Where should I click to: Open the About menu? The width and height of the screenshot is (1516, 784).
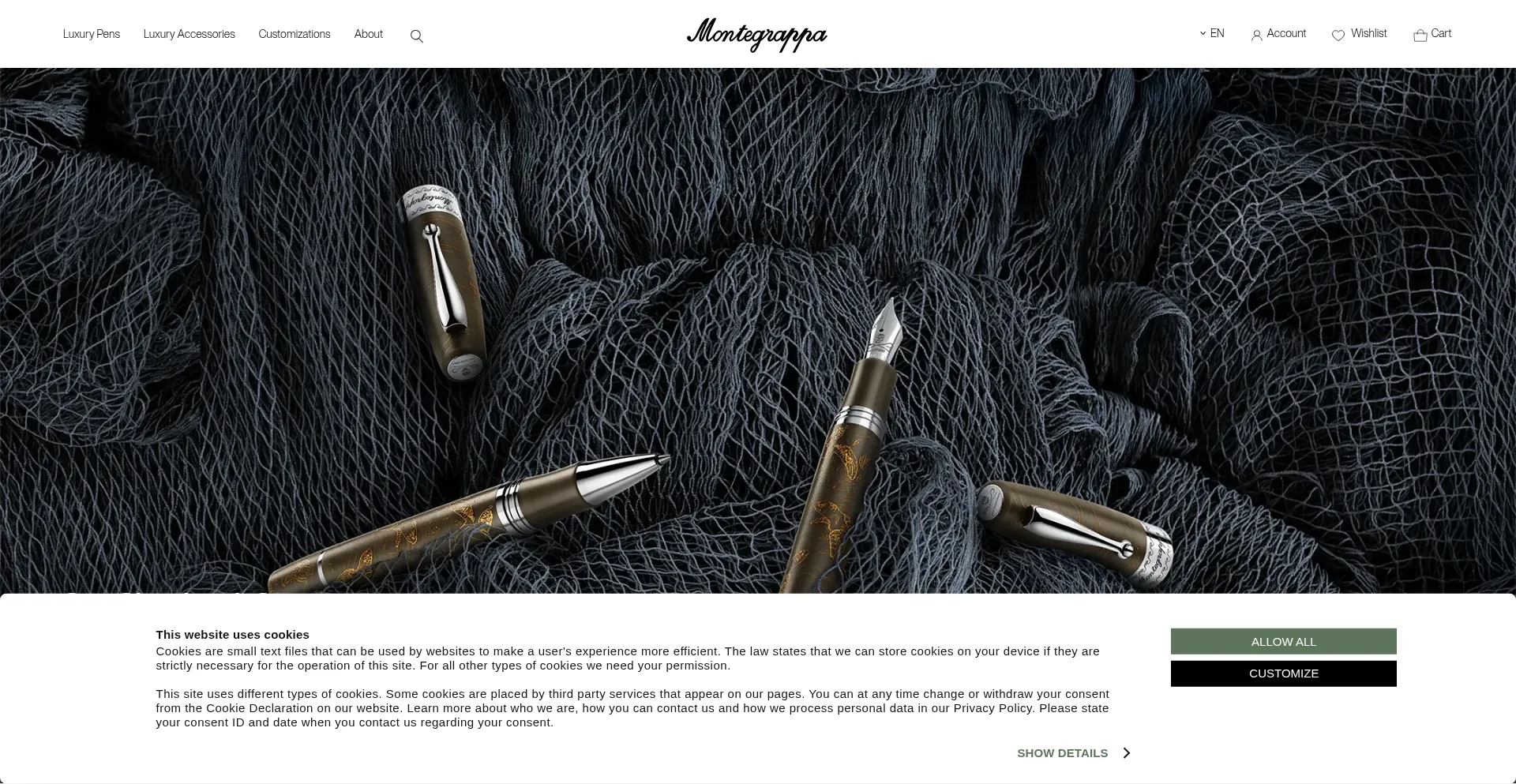(x=369, y=34)
